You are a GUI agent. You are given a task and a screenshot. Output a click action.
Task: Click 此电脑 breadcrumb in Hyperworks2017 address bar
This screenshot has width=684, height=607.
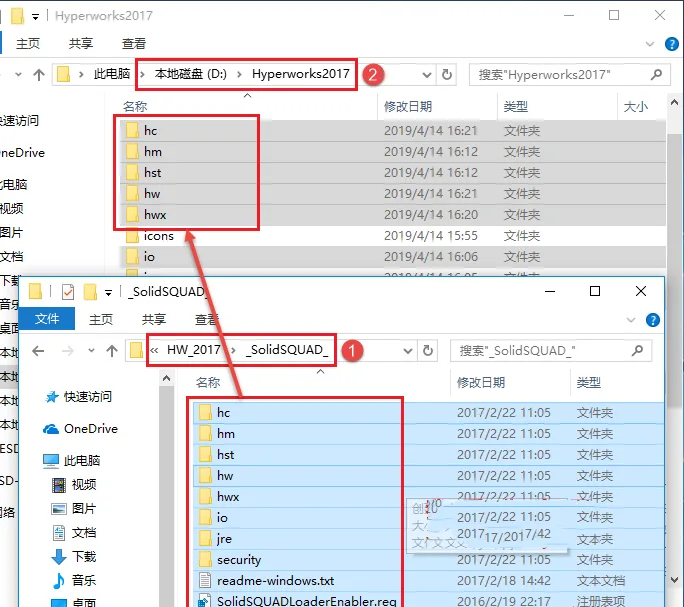112,74
